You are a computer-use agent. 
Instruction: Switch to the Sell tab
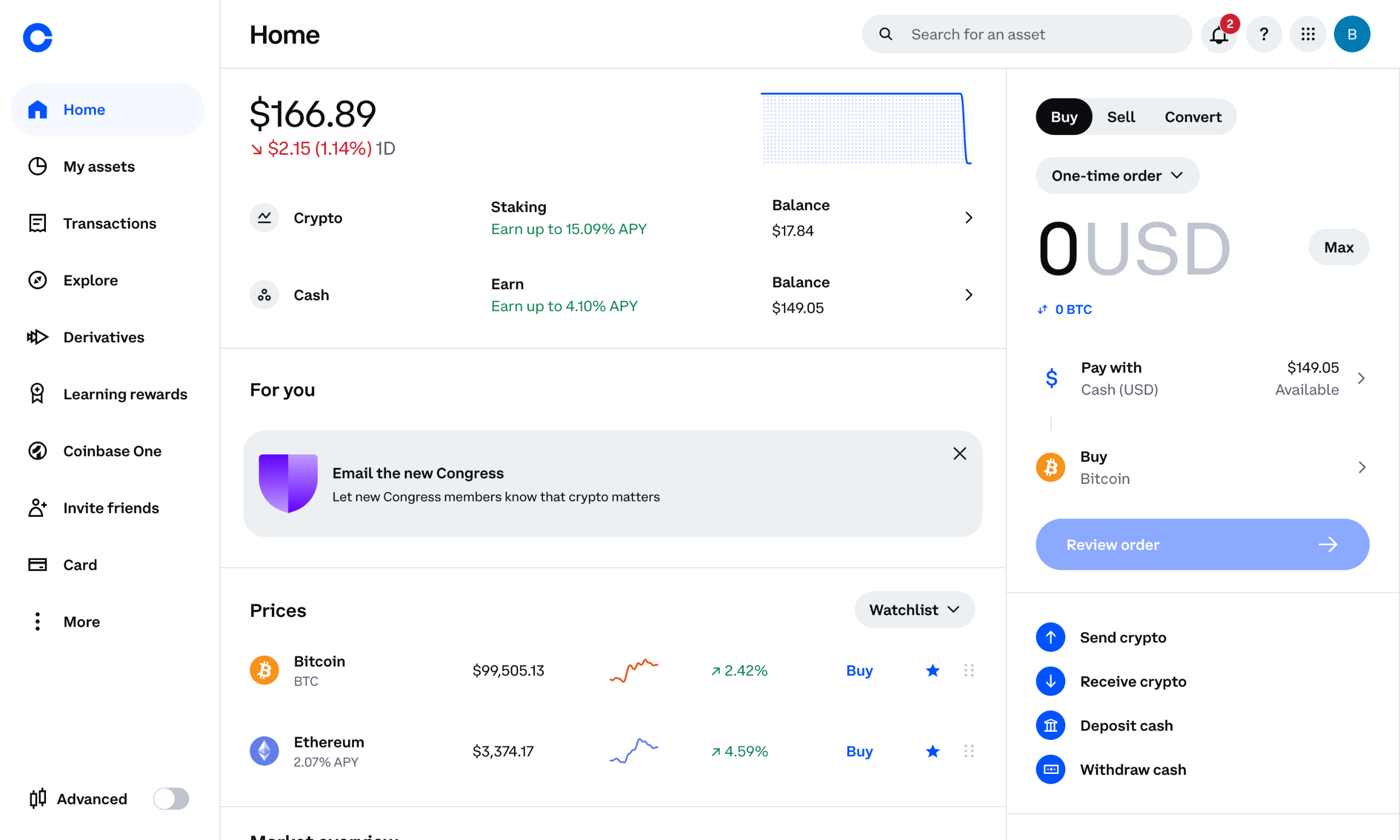[x=1121, y=117]
